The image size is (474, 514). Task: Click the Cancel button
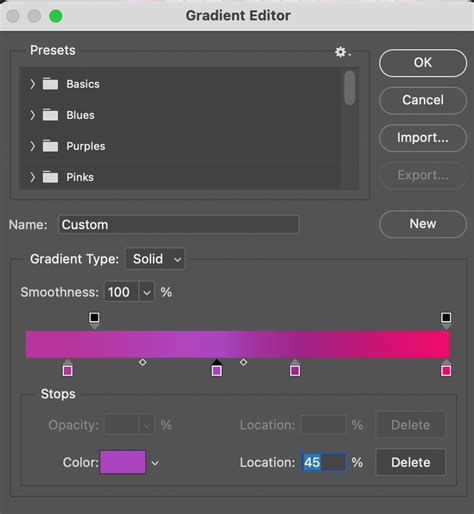click(x=423, y=100)
